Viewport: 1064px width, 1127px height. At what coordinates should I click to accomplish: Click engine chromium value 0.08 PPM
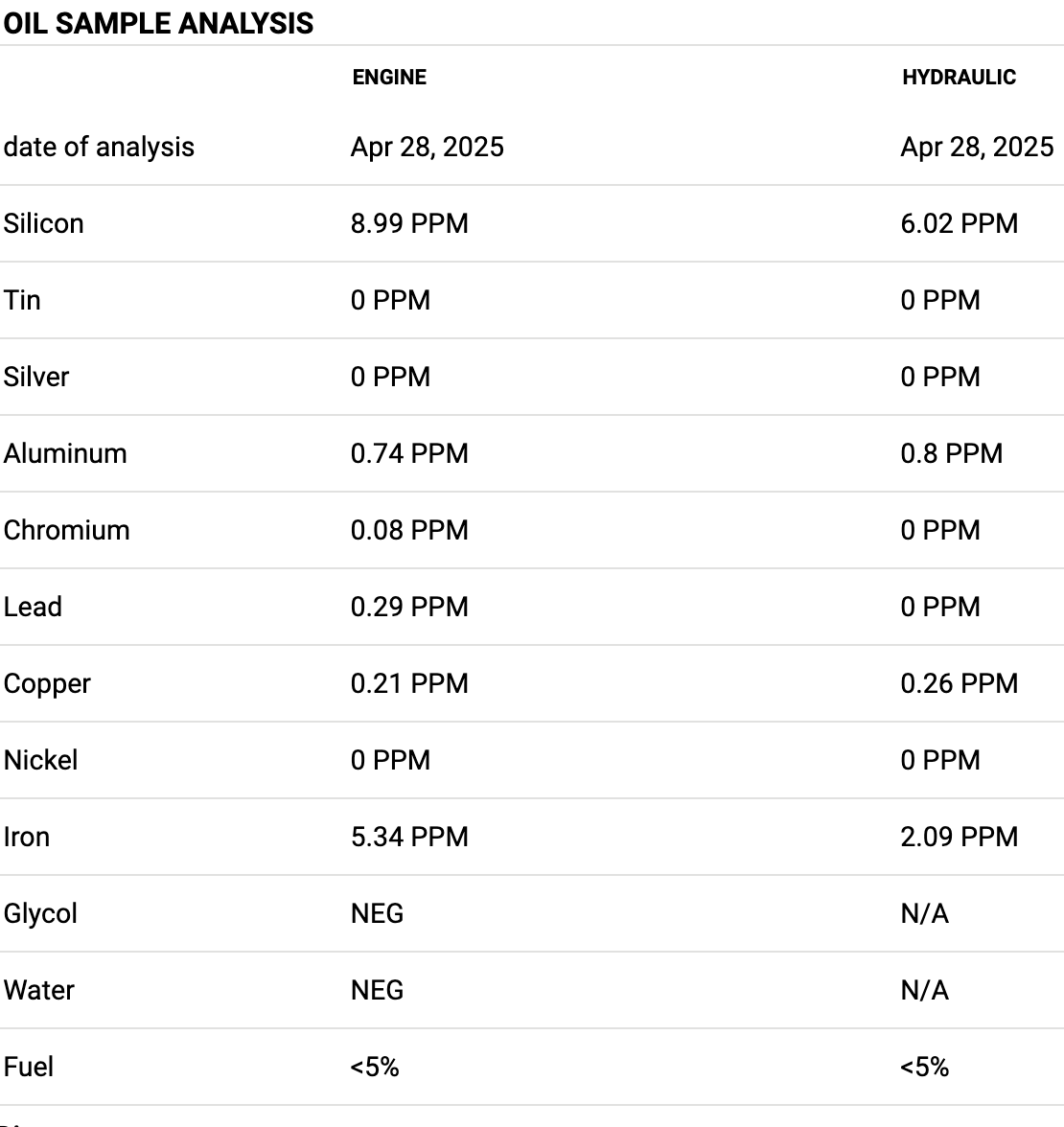point(409,531)
